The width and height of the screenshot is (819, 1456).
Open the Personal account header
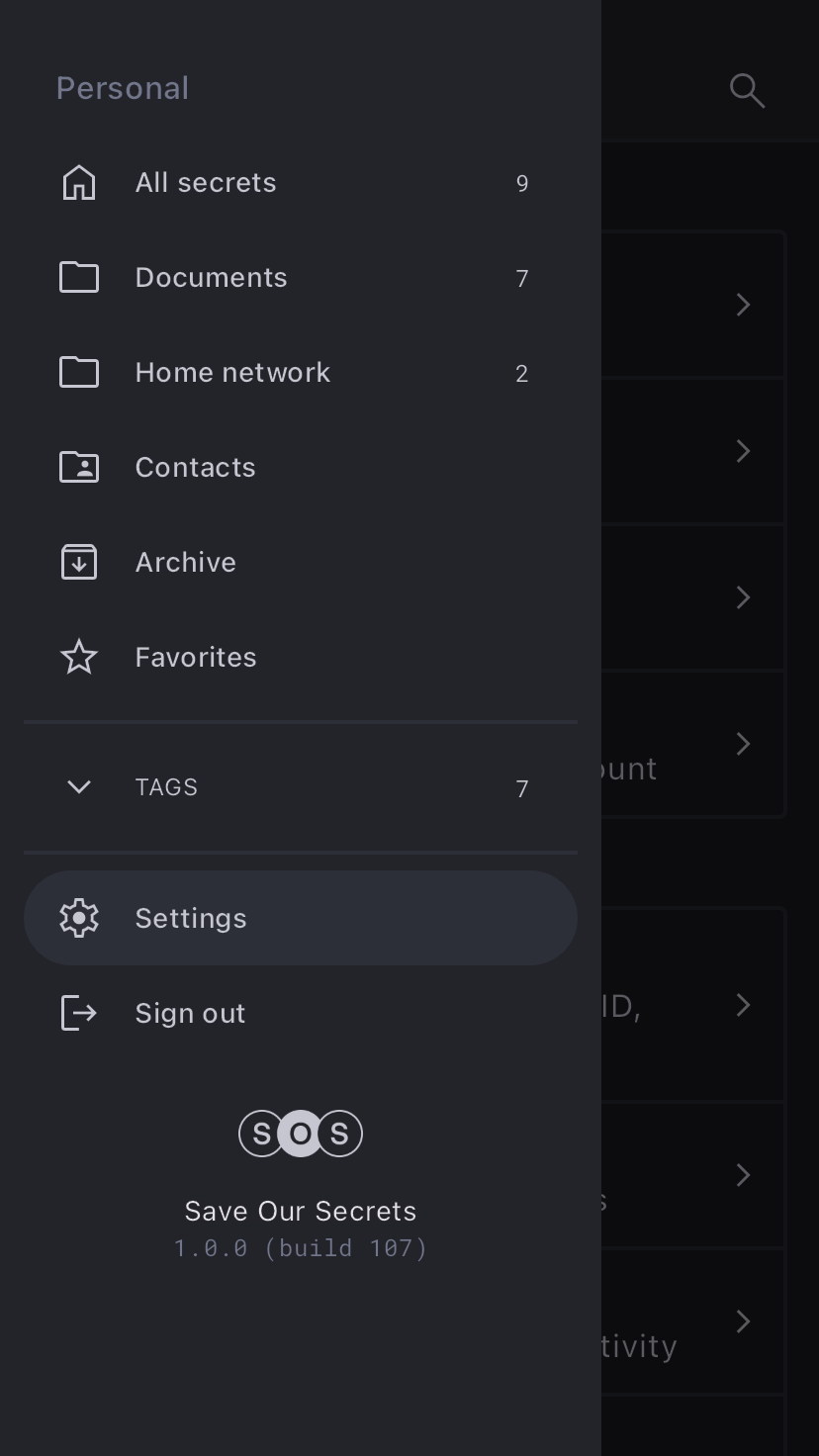click(x=123, y=88)
